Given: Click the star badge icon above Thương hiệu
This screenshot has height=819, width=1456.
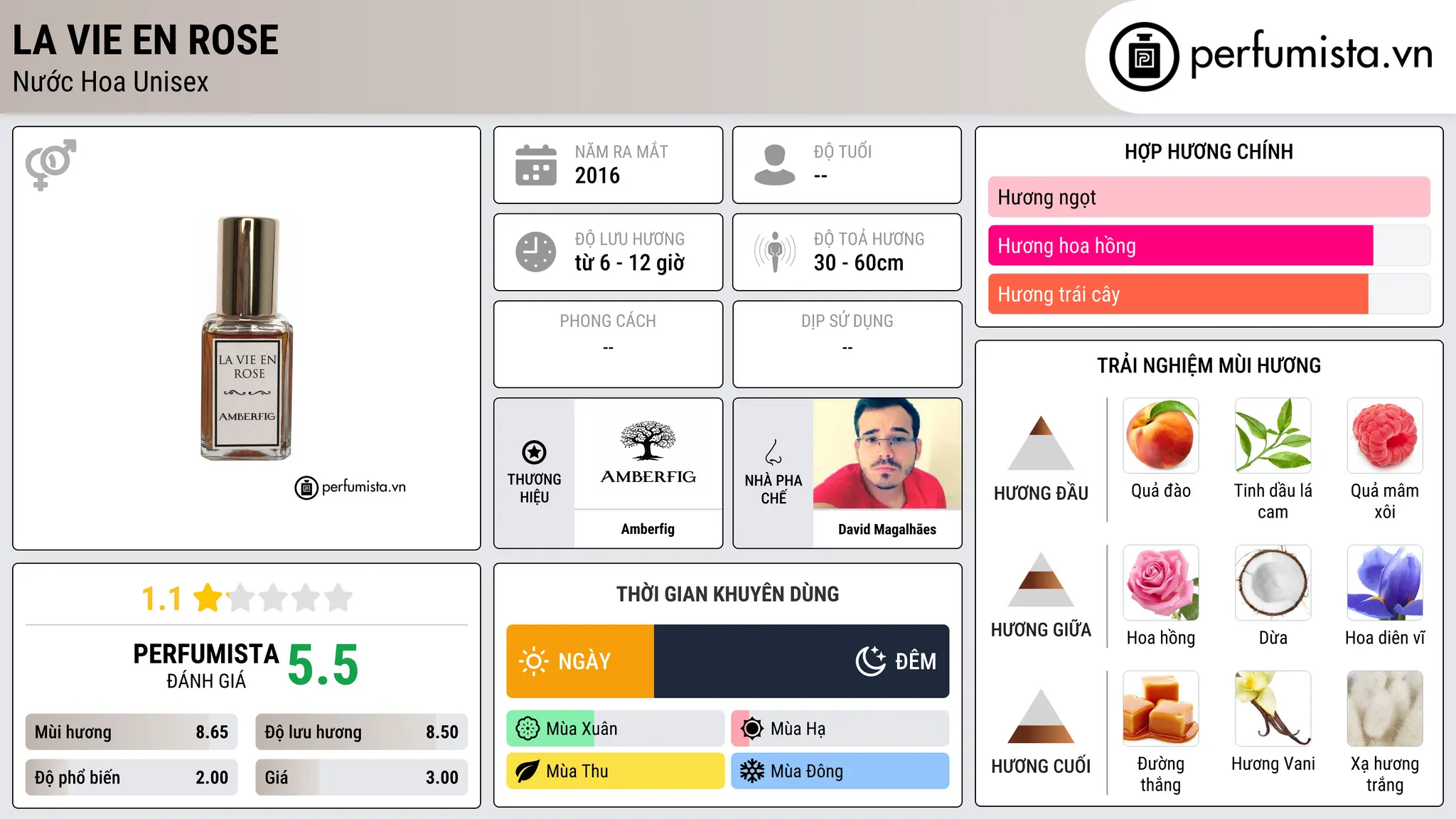Looking at the screenshot, I should (x=534, y=451).
